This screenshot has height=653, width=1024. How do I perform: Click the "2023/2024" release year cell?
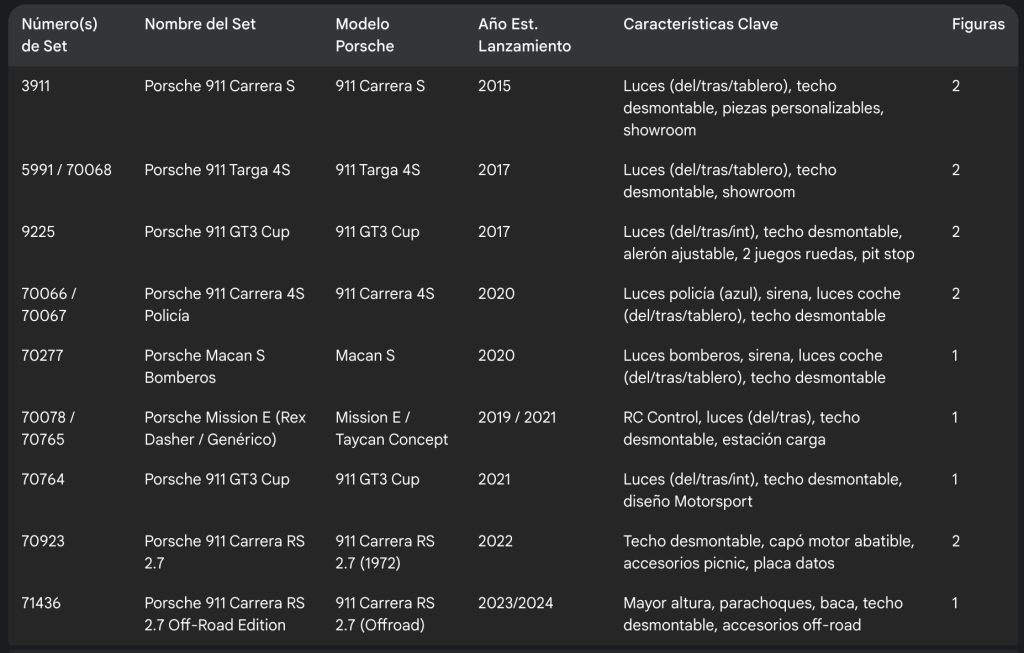coord(515,603)
